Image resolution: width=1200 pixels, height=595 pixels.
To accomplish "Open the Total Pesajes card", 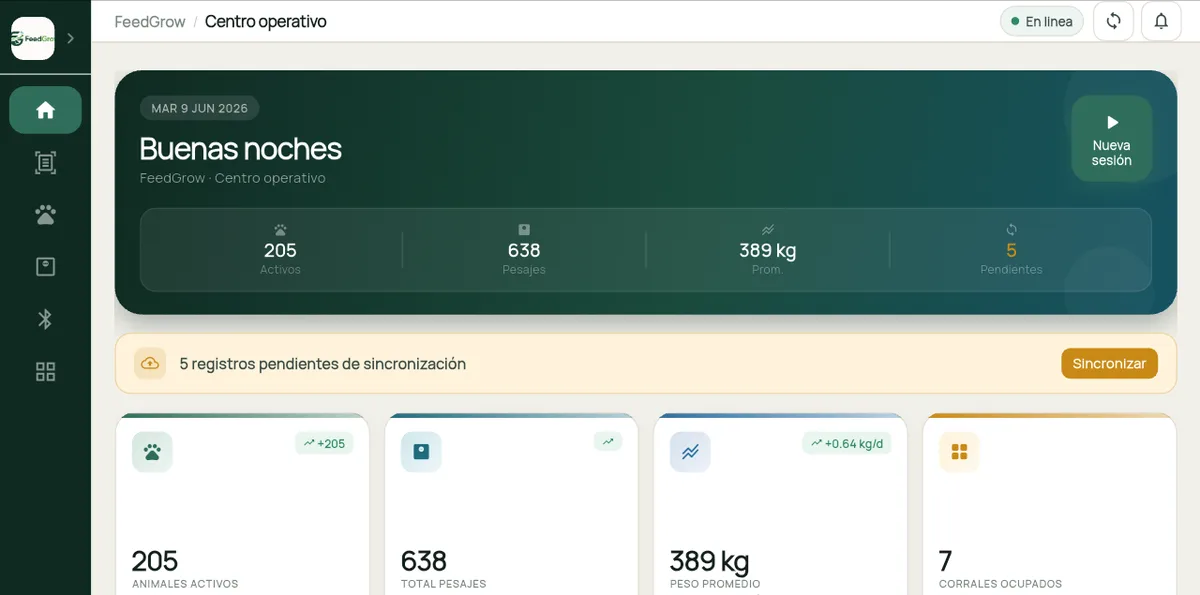I will coord(511,504).
